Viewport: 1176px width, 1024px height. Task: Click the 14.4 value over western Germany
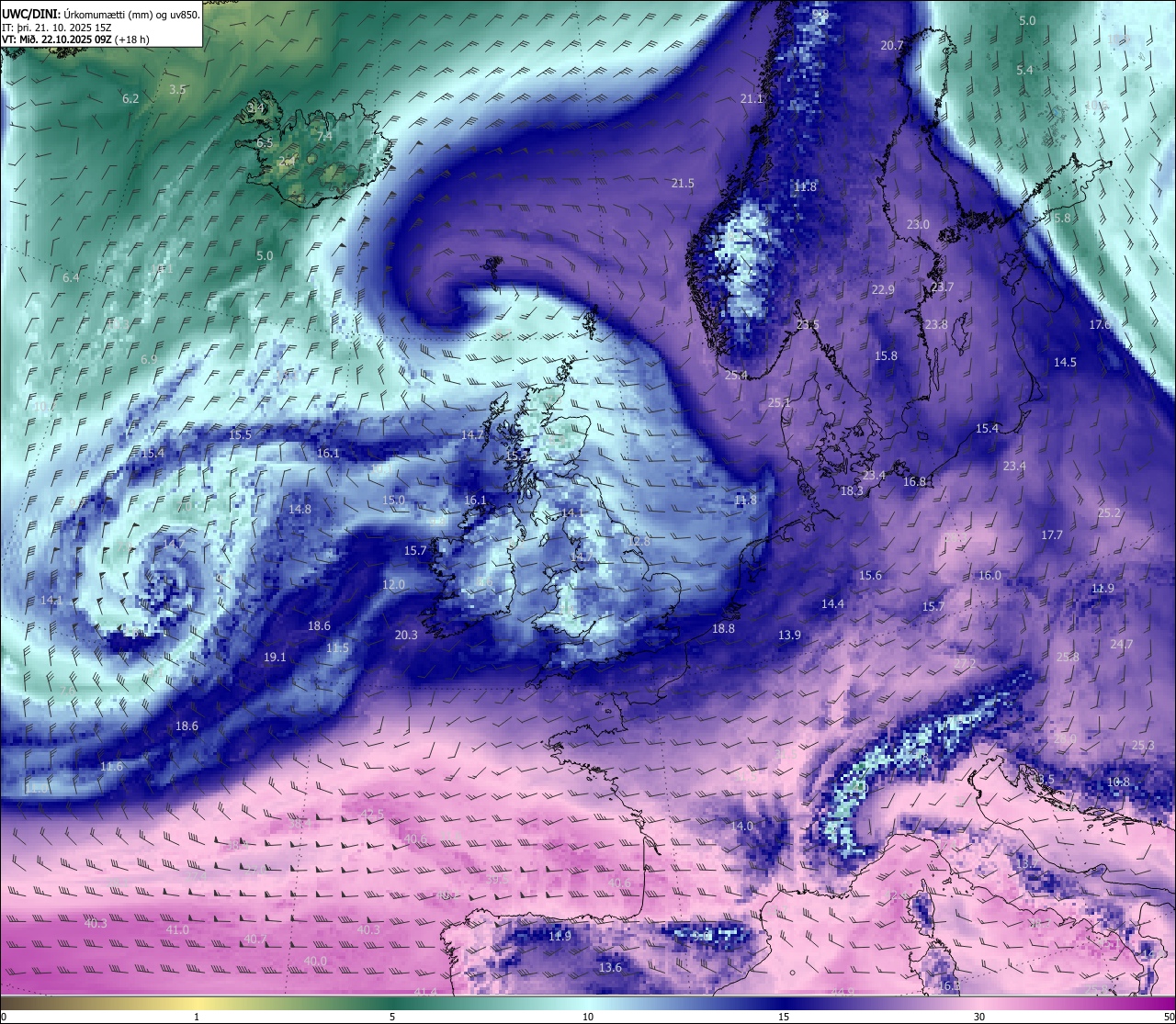832,603
